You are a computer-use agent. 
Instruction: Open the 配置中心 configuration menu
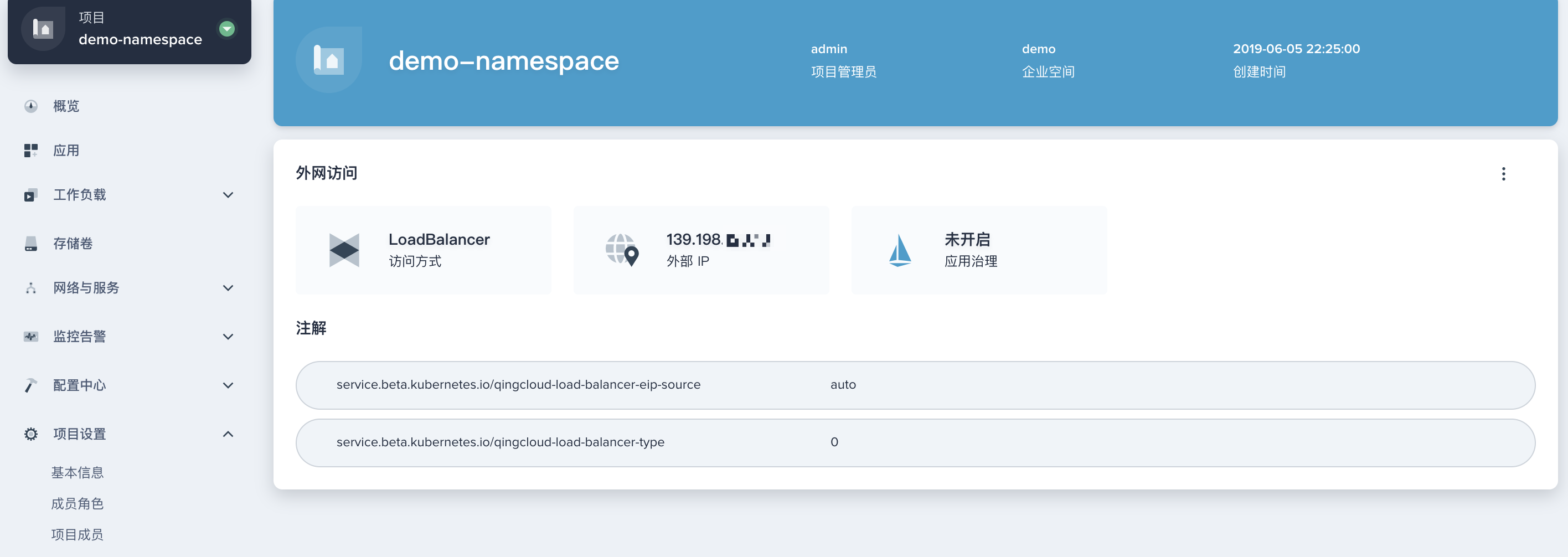click(x=79, y=385)
